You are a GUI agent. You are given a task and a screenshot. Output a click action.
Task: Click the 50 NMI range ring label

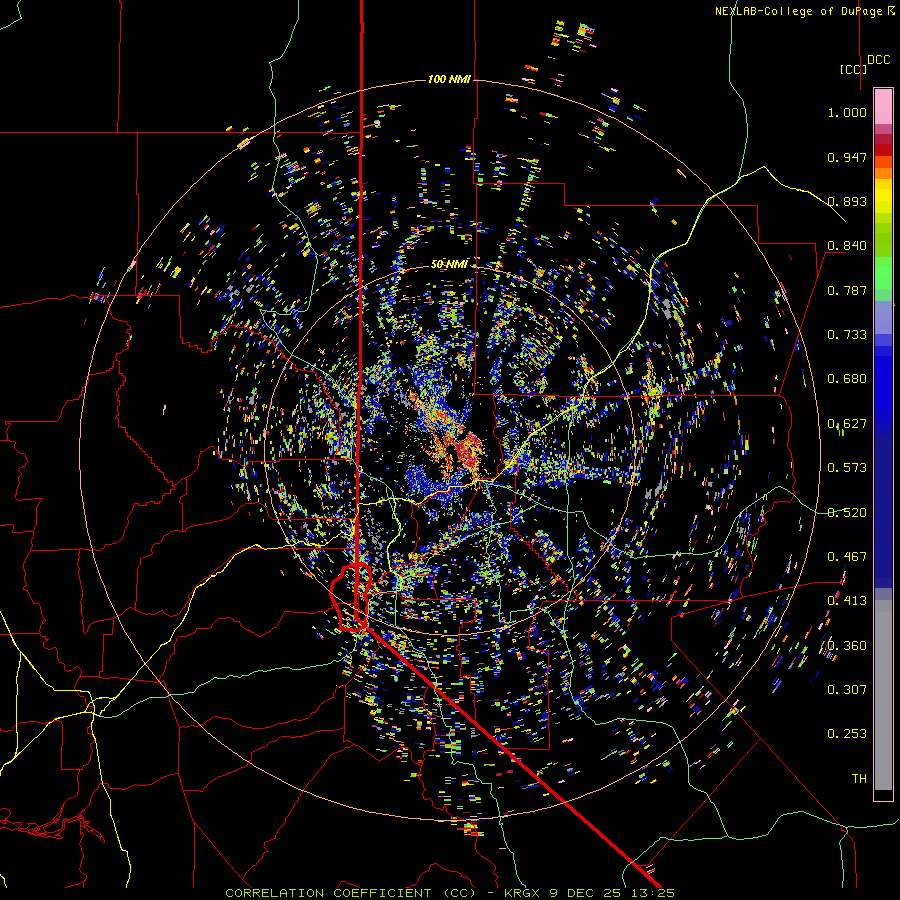[449, 264]
